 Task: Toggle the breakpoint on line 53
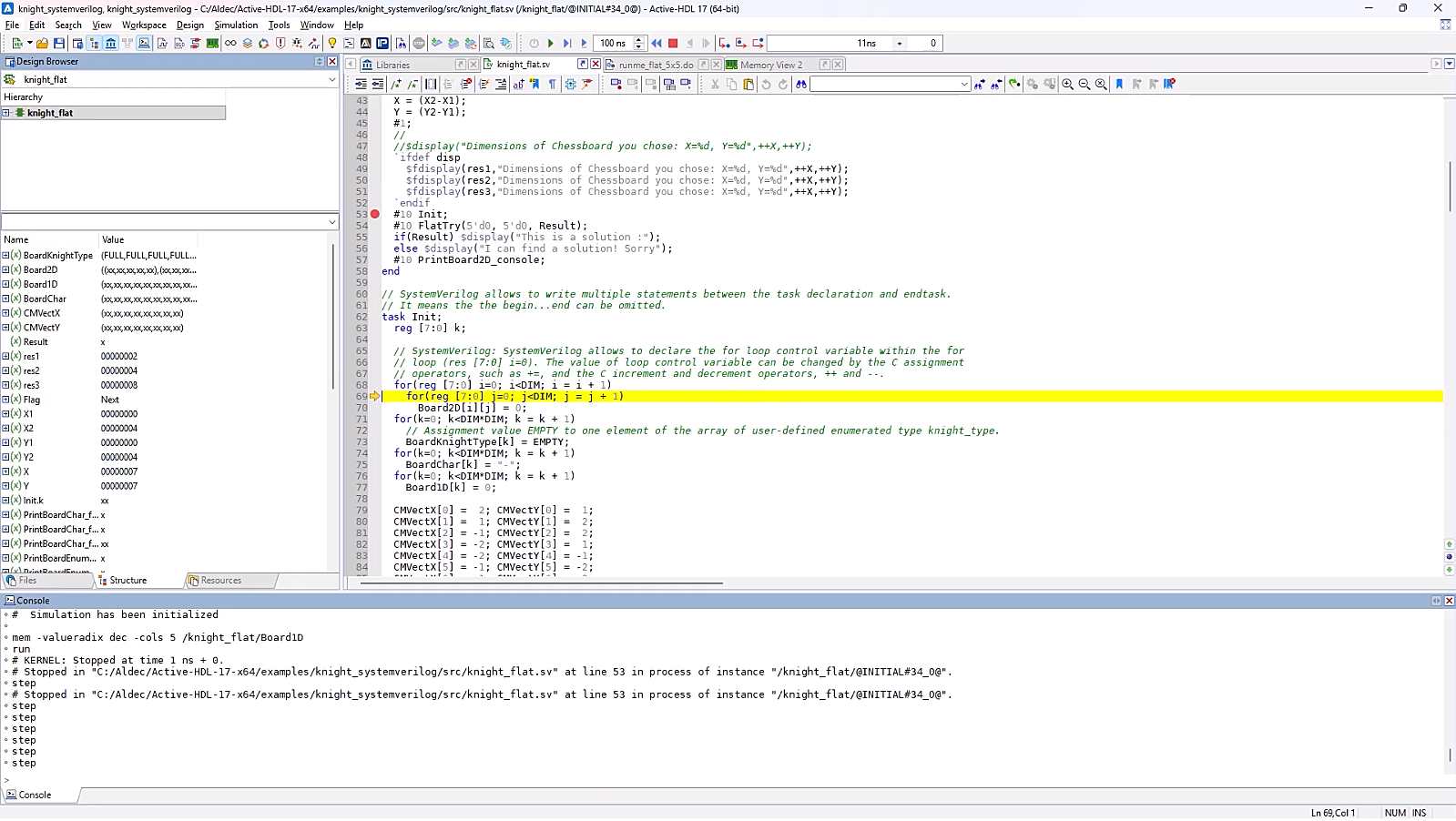pyautogui.click(x=374, y=214)
